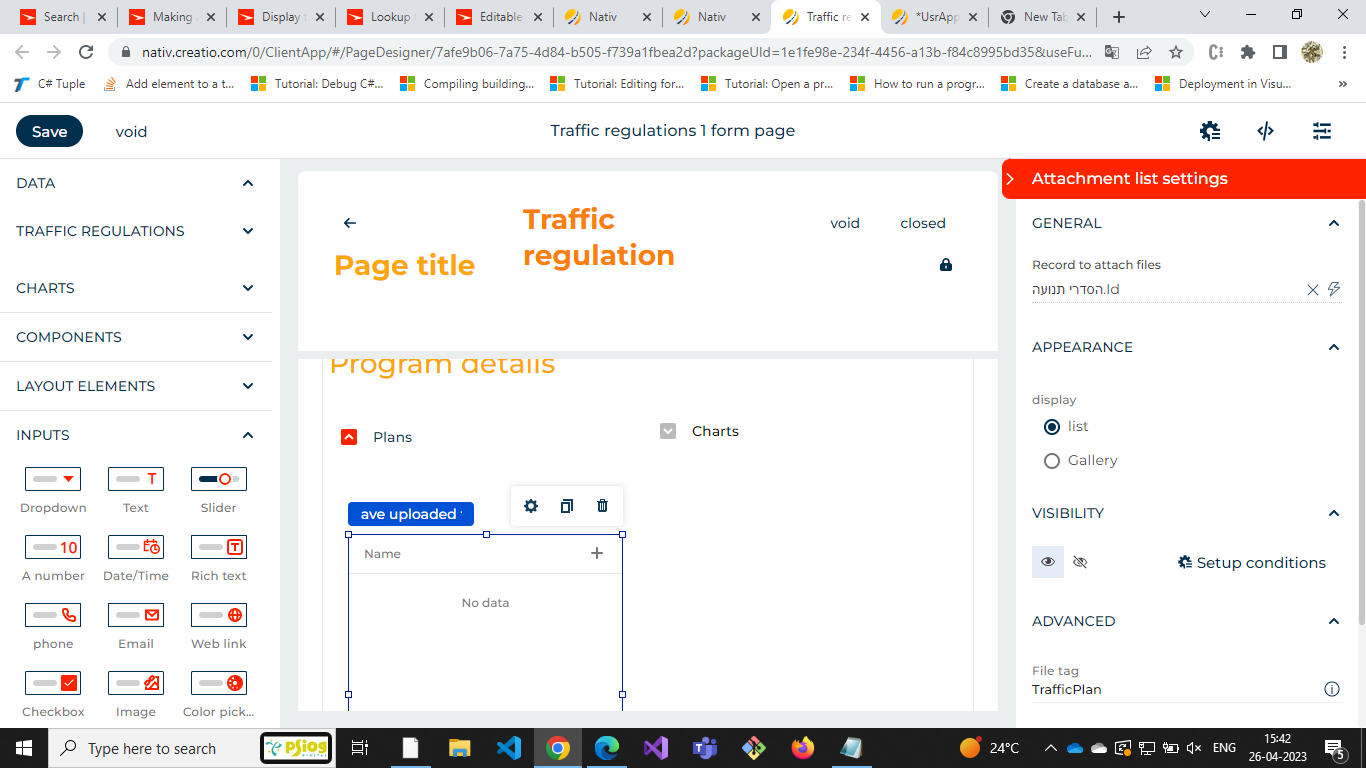The width and height of the screenshot is (1366, 768).
Task: Collapse the DATA section
Action: click(x=248, y=183)
